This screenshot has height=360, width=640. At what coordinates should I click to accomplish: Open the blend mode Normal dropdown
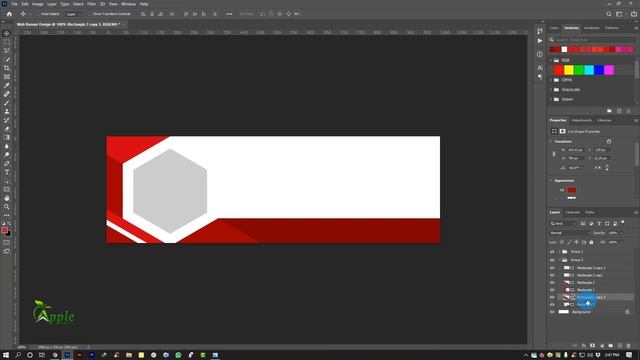[569, 233]
